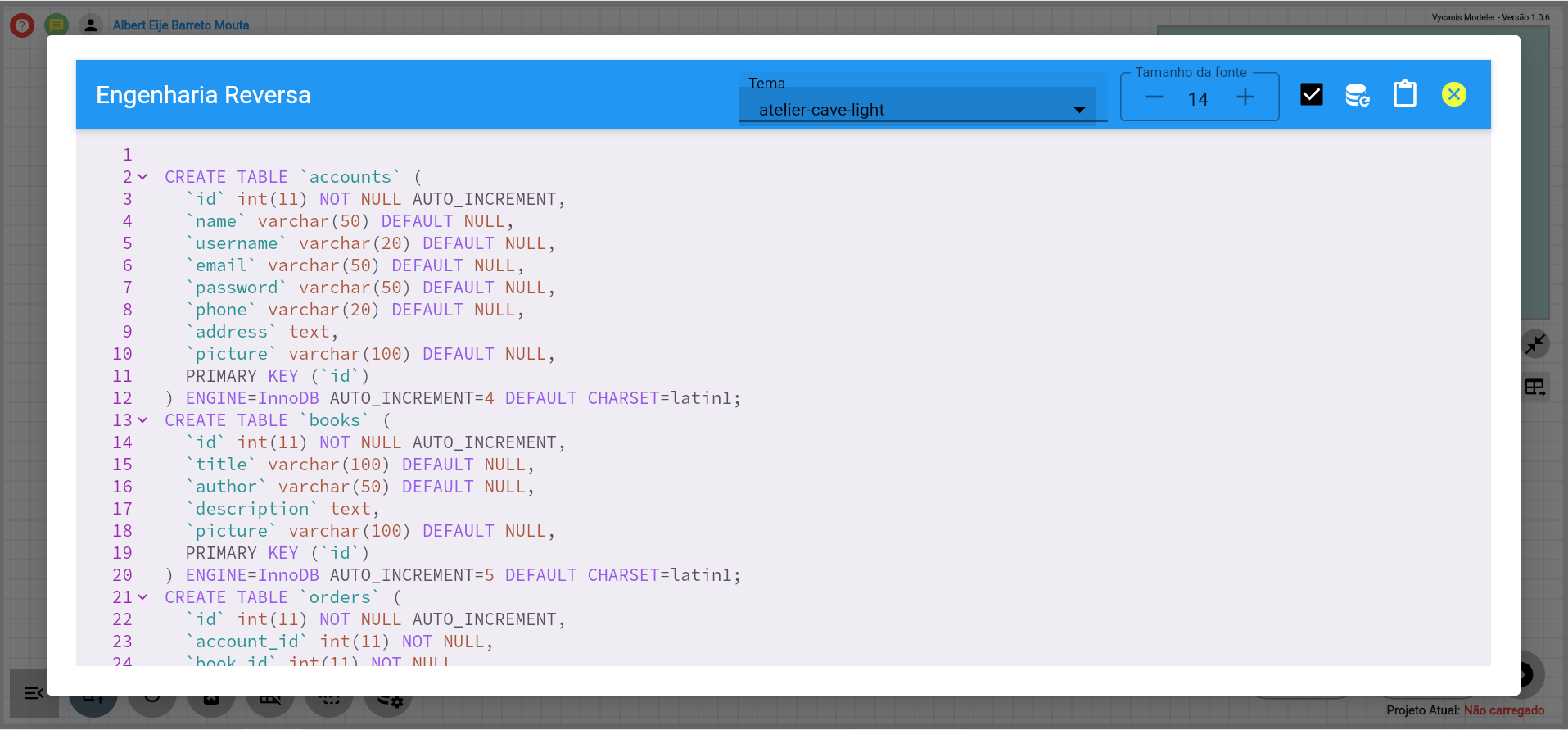This screenshot has width=1568, height=730.
Task: Collapse the orders CREATE TABLE block
Action: (x=142, y=597)
